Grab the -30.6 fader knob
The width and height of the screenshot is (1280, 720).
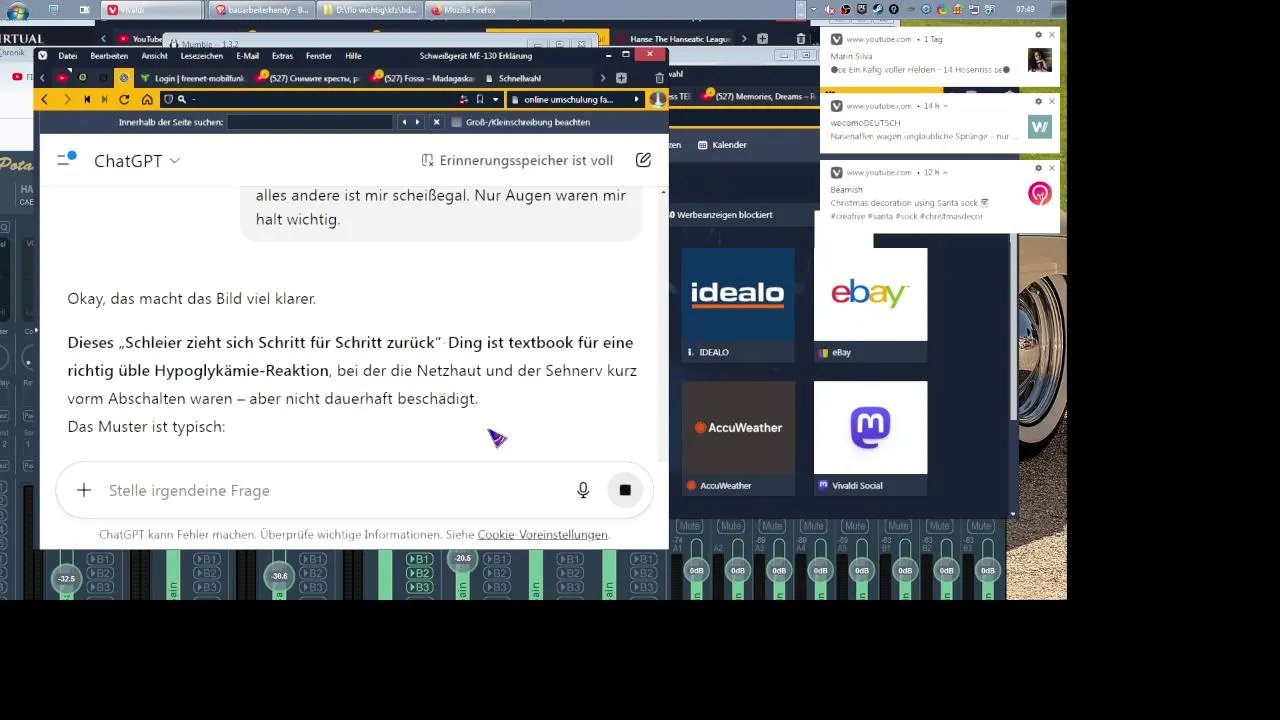pos(279,576)
